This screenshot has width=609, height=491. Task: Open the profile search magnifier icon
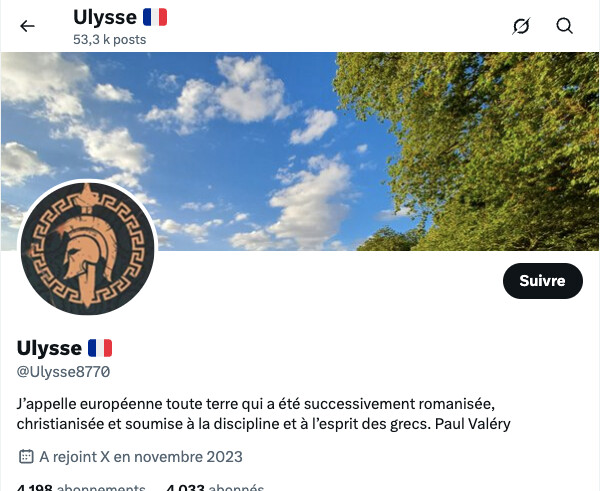pos(564,26)
